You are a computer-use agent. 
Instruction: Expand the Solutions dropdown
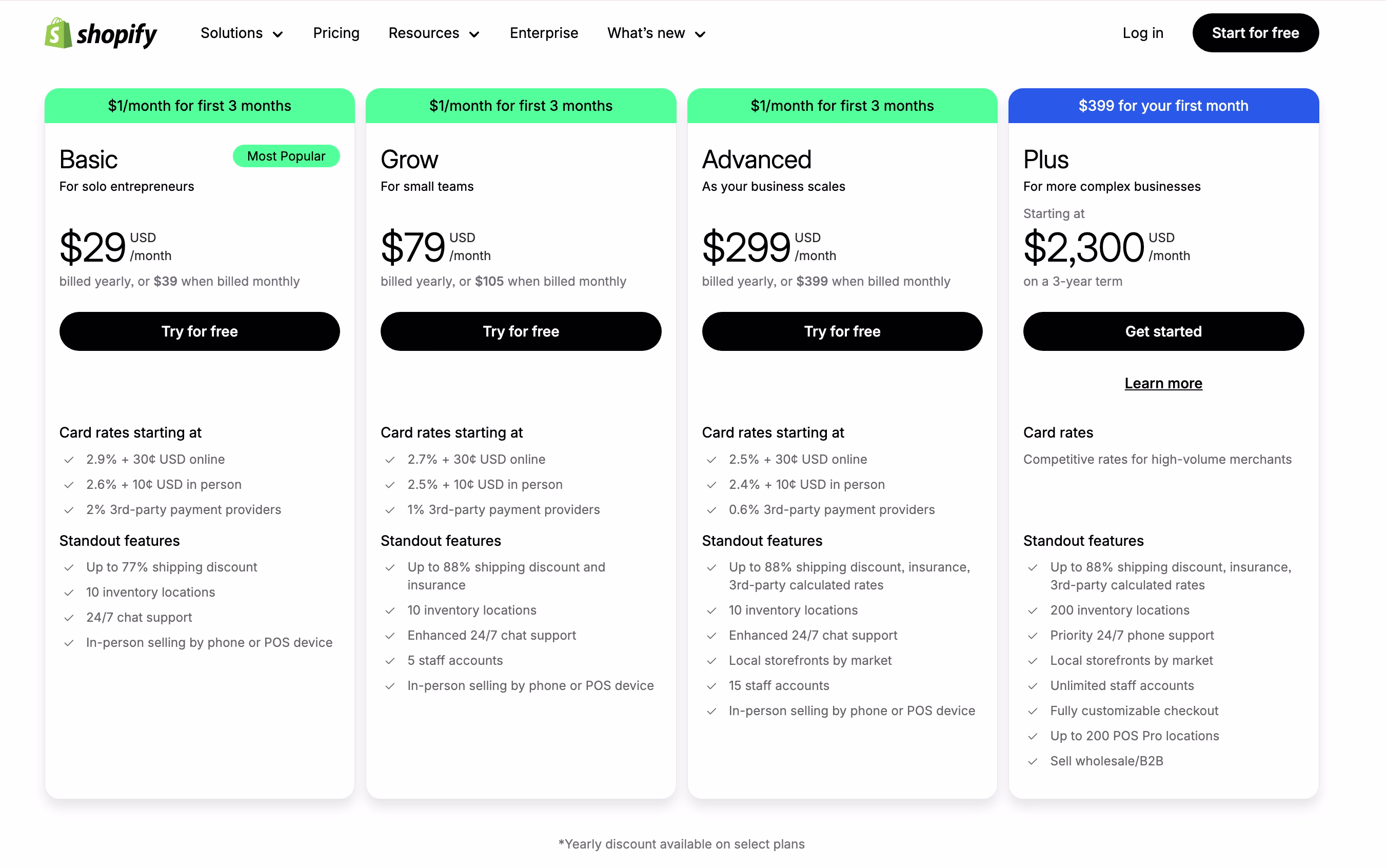(x=241, y=33)
